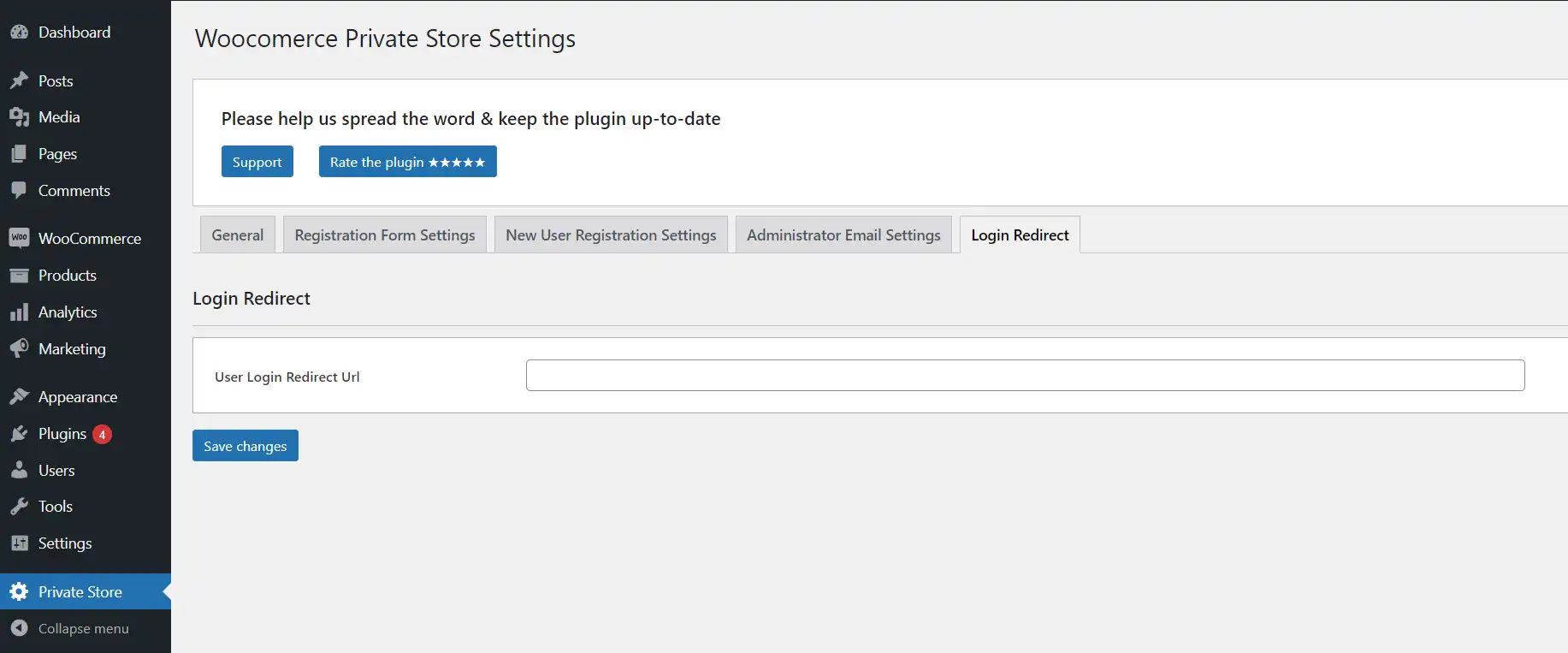The image size is (1568, 653).
Task: Select Private Store menu label
Action: coord(80,592)
